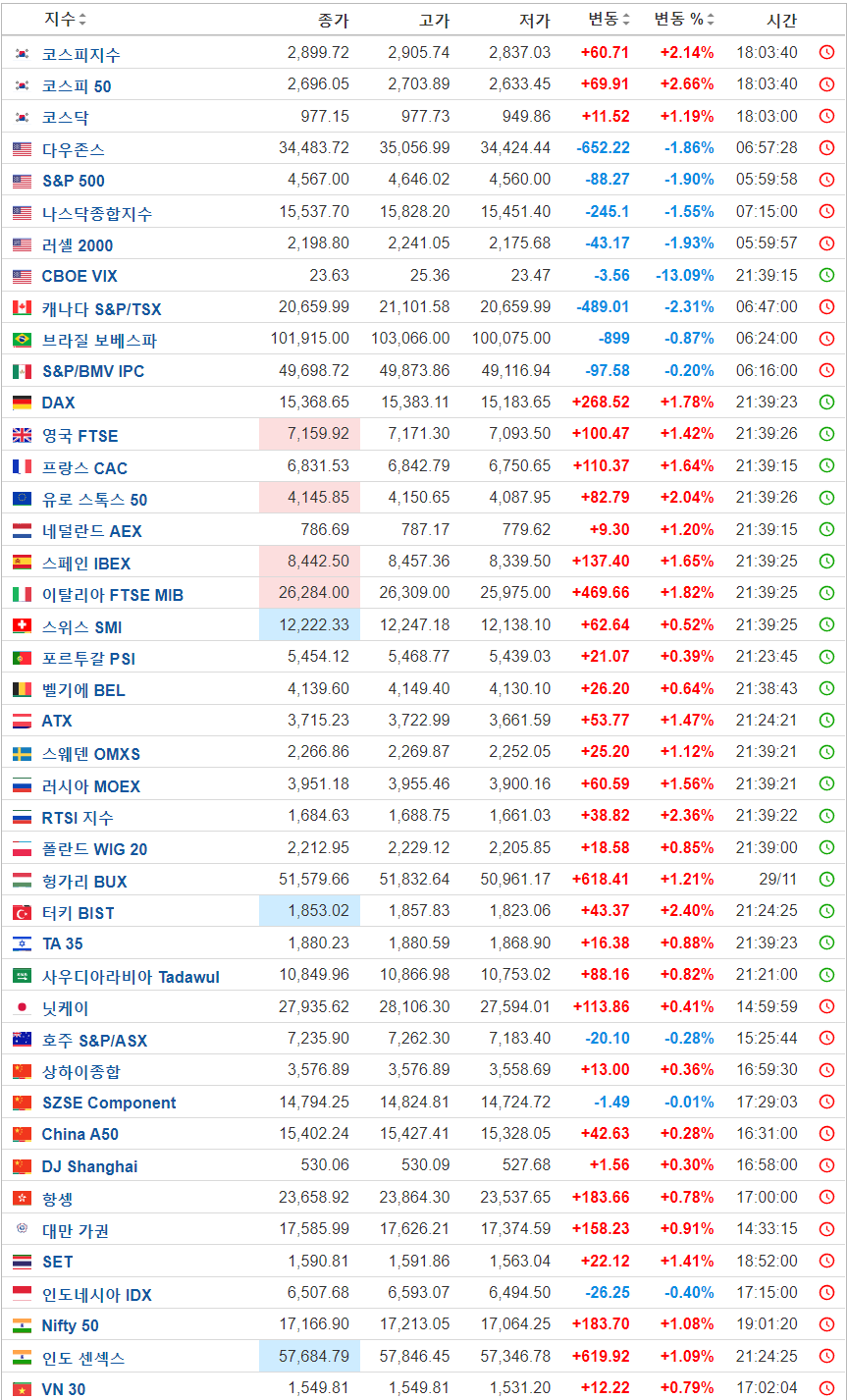Click the red clock icon in 코스피지수 row

pos(826,53)
